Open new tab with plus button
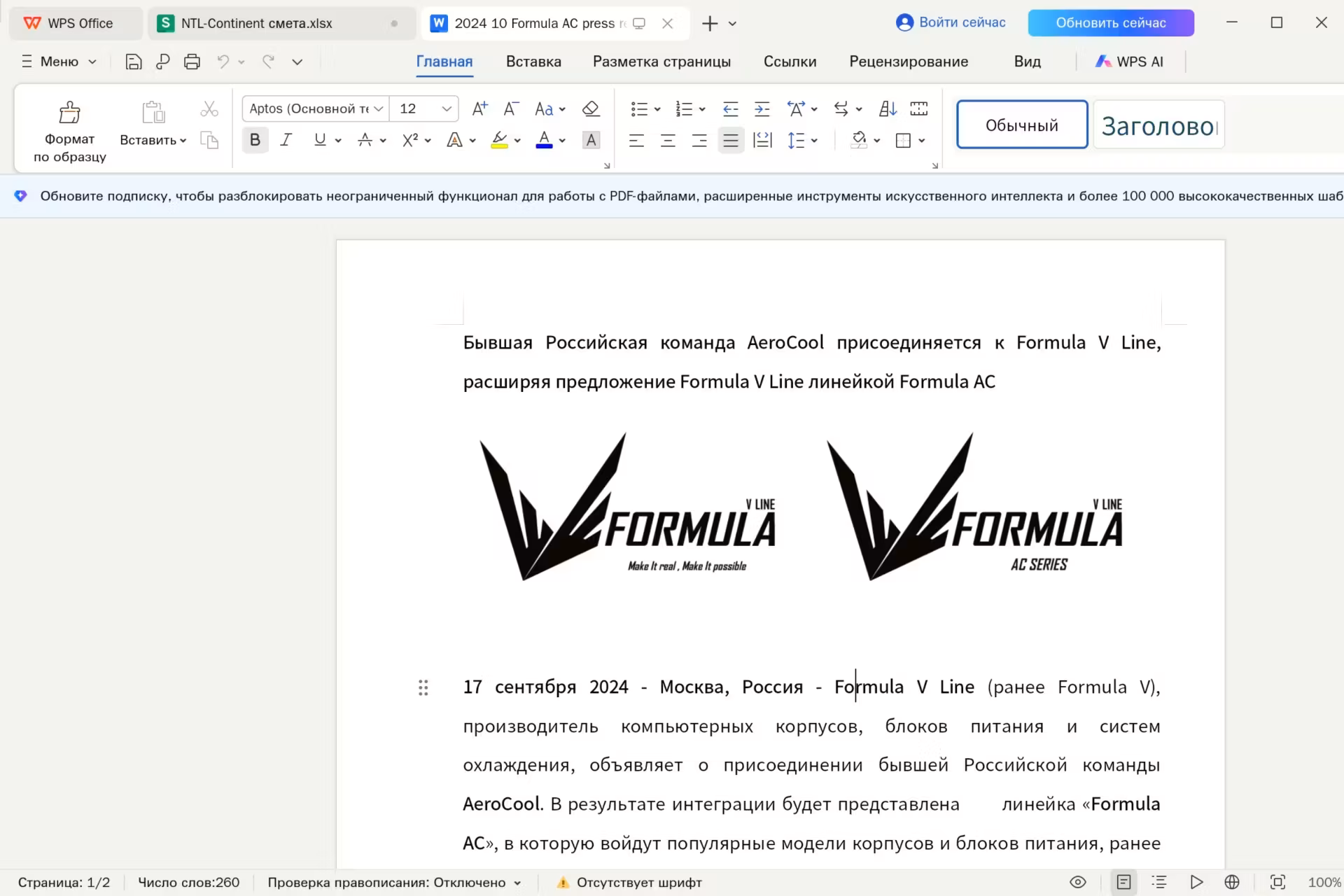This screenshot has height=896, width=1344. 710,23
